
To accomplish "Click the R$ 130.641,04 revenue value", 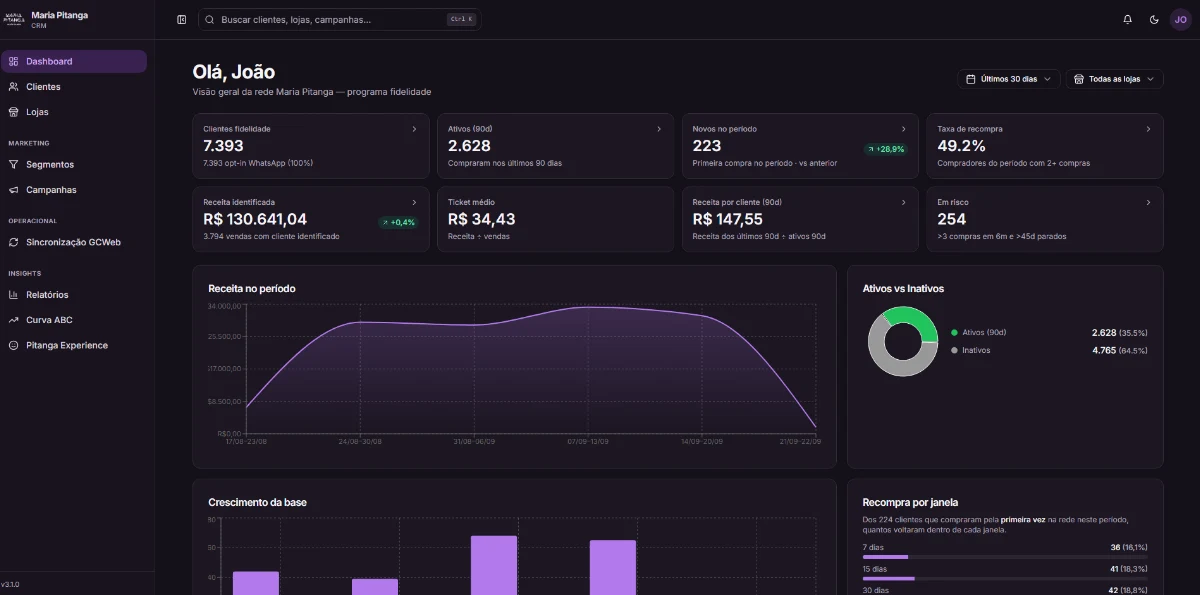I will pyautogui.click(x=255, y=219).
